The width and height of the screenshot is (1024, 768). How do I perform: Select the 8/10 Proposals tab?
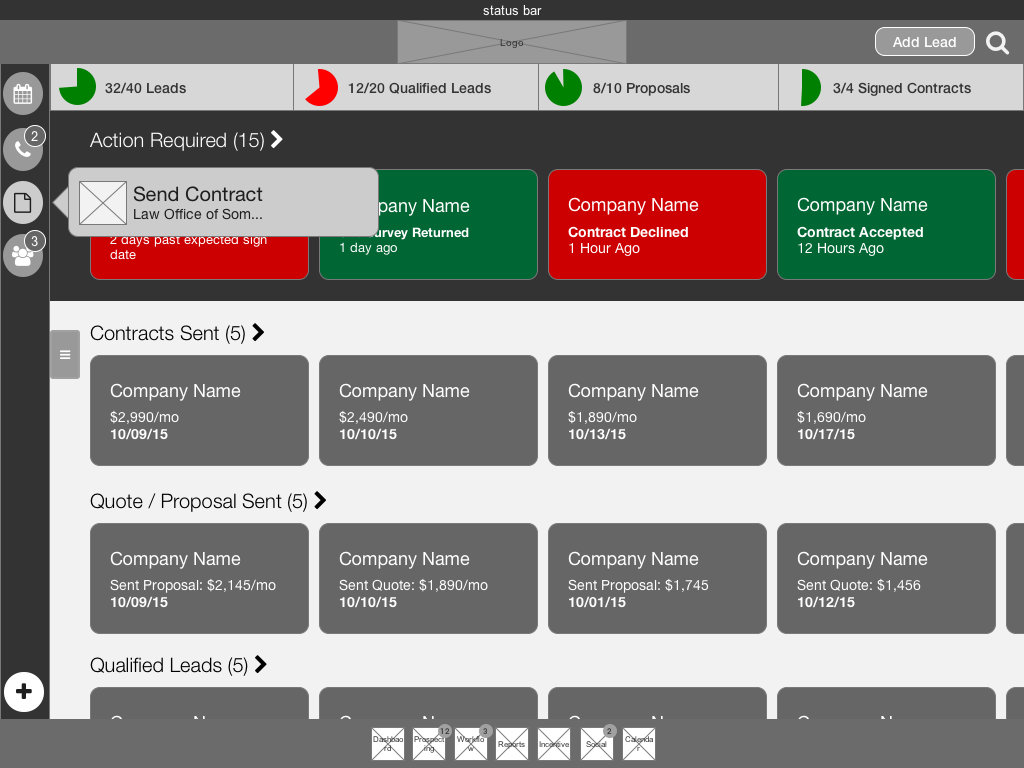click(658, 88)
